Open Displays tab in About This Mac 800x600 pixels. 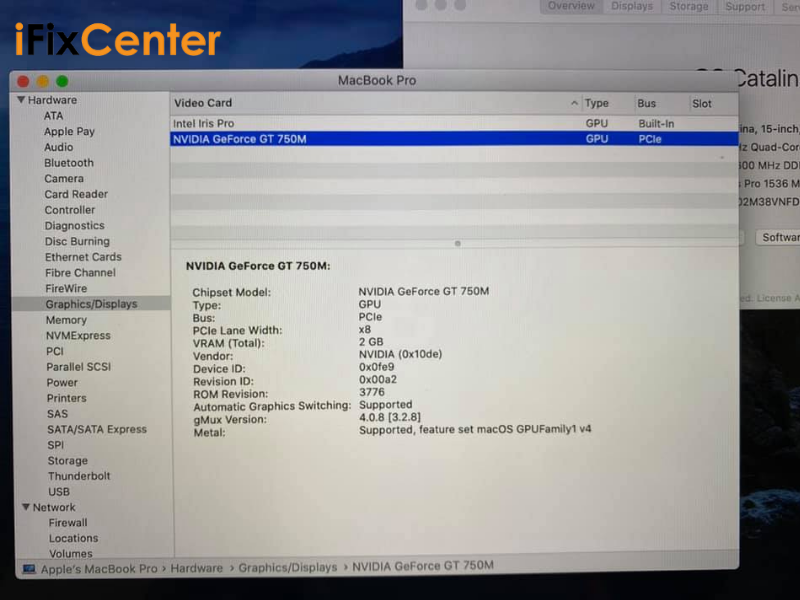632,6
